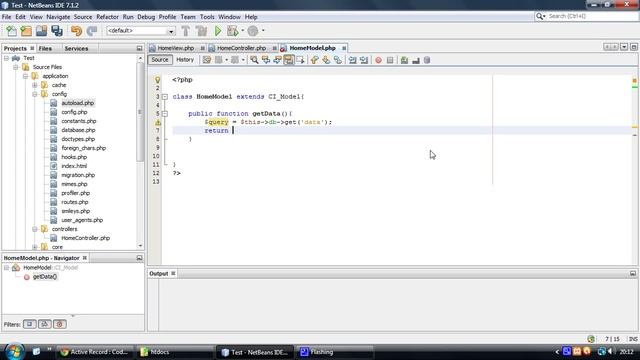Select getData() in the Navigator

tap(45, 277)
